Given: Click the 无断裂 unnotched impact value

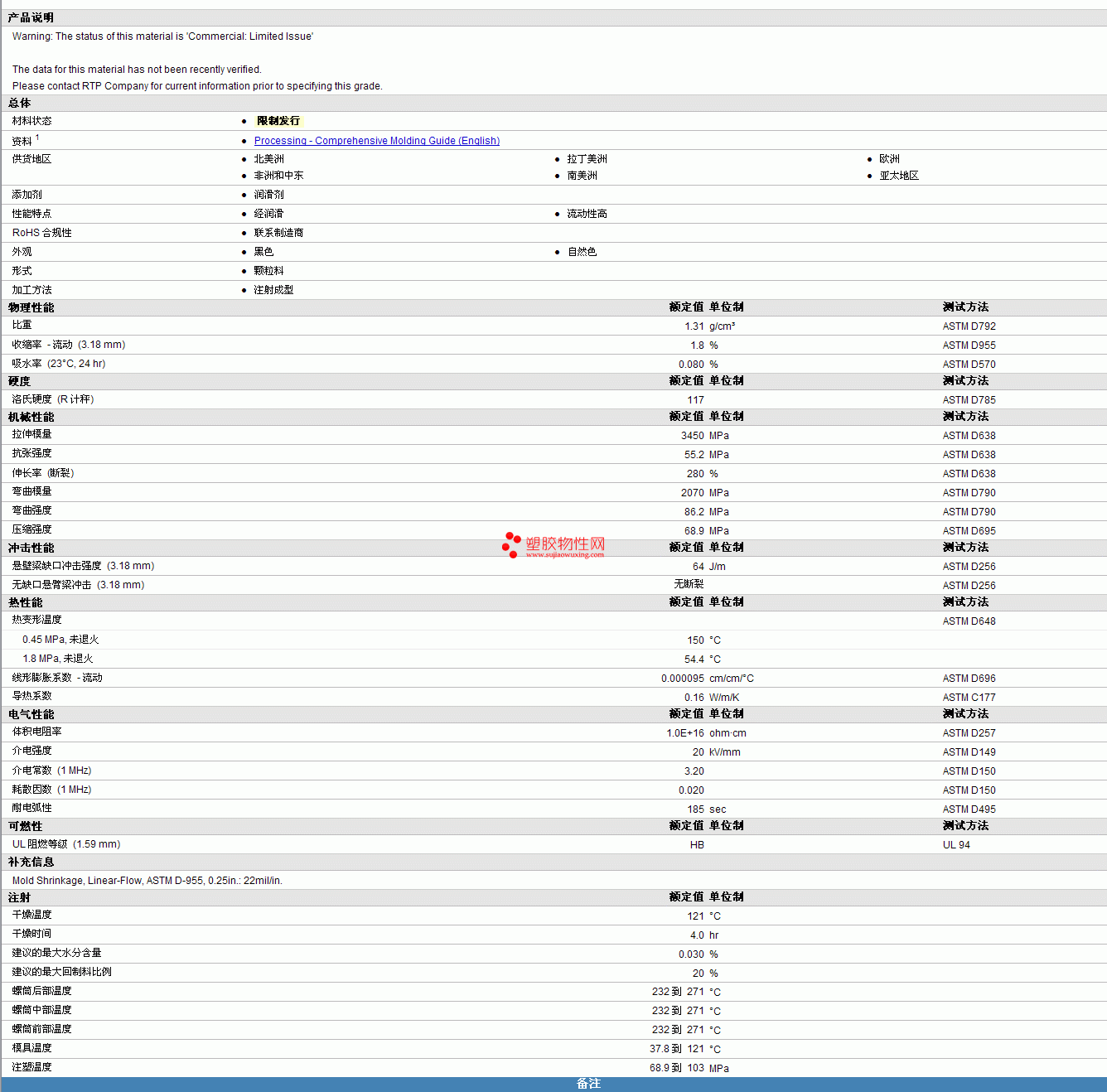Looking at the screenshot, I should pyautogui.click(x=689, y=585).
